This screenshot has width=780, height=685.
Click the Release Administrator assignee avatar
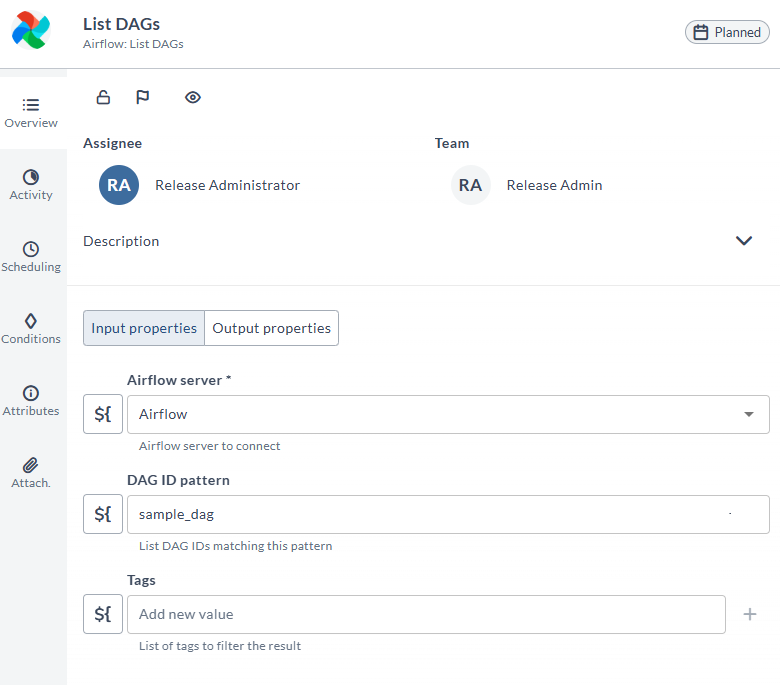click(119, 185)
